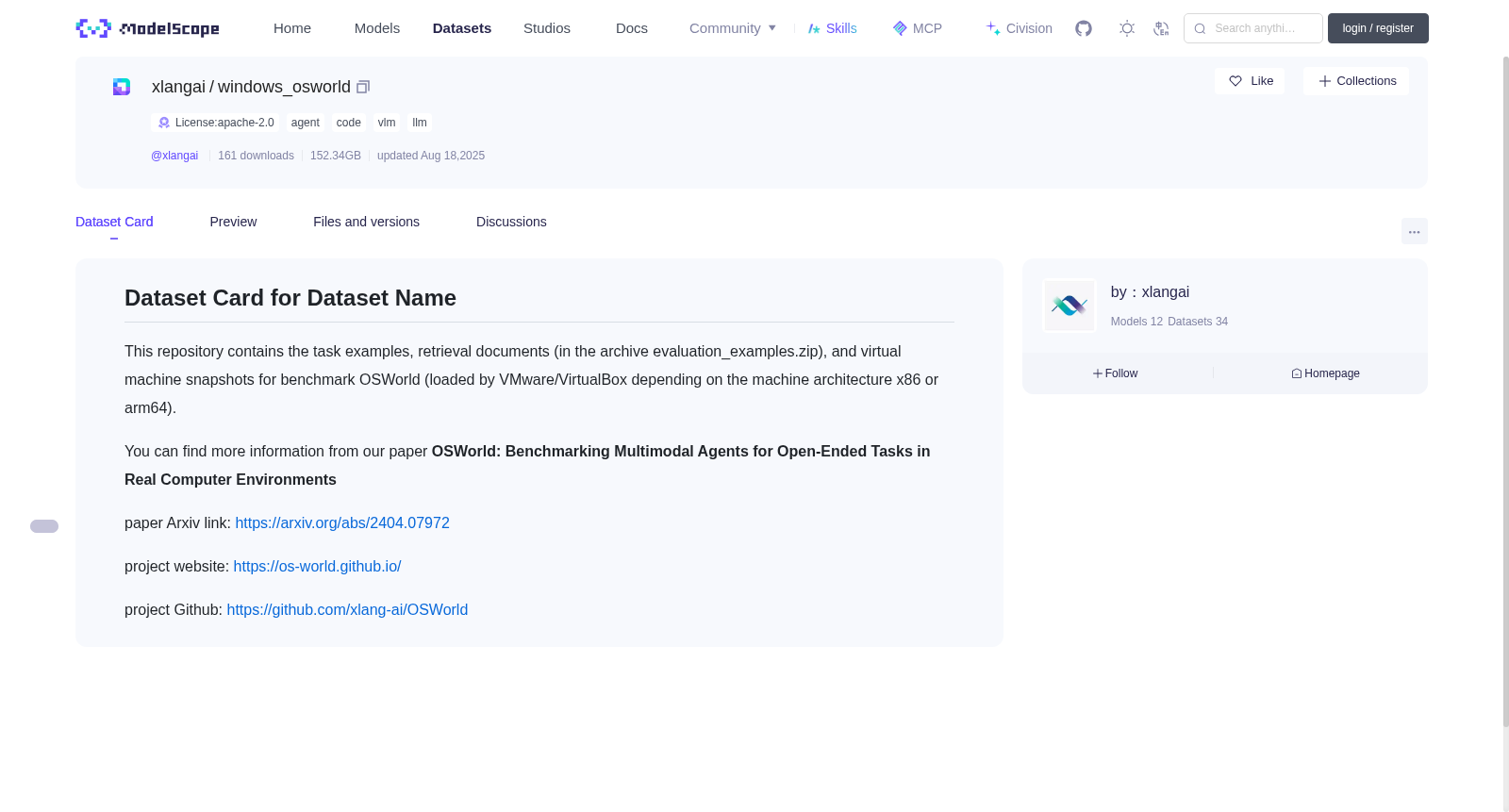Image resolution: width=1509 pixels, height=812 pixels.
Task: Open the xlangai avatar thumbnail
Action: 1070,306
